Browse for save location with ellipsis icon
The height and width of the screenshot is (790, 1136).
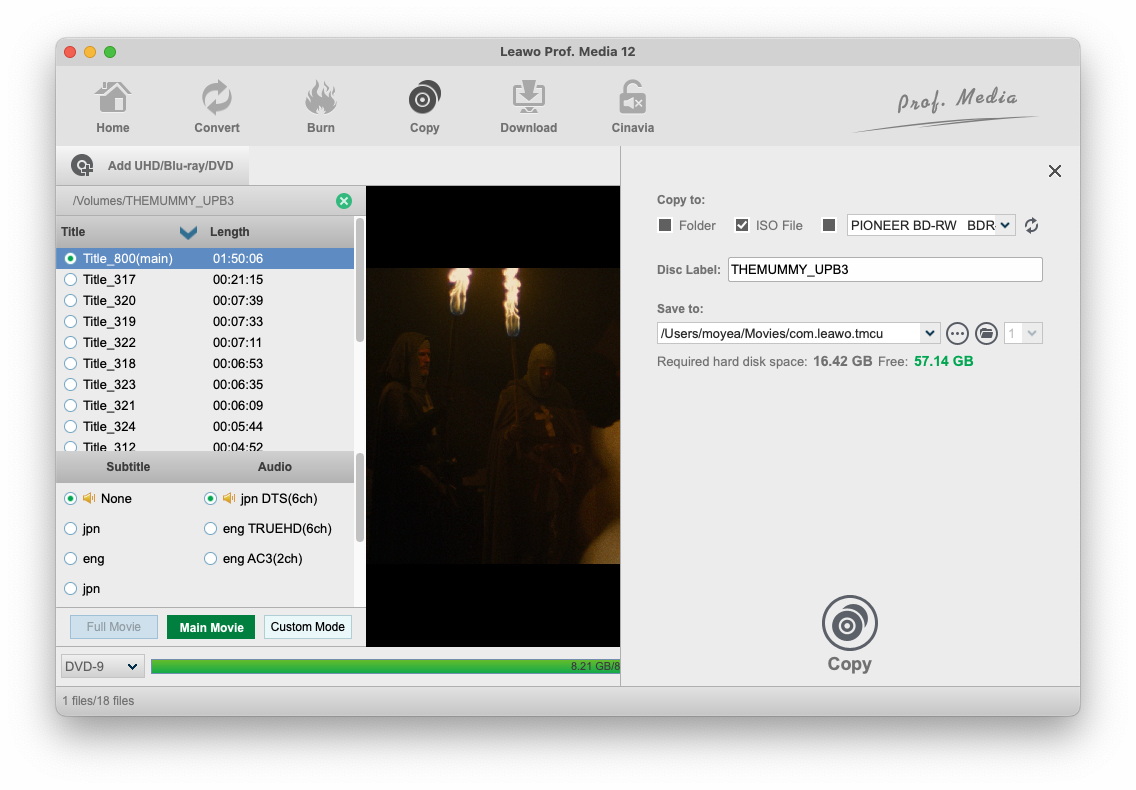point(957,333)
